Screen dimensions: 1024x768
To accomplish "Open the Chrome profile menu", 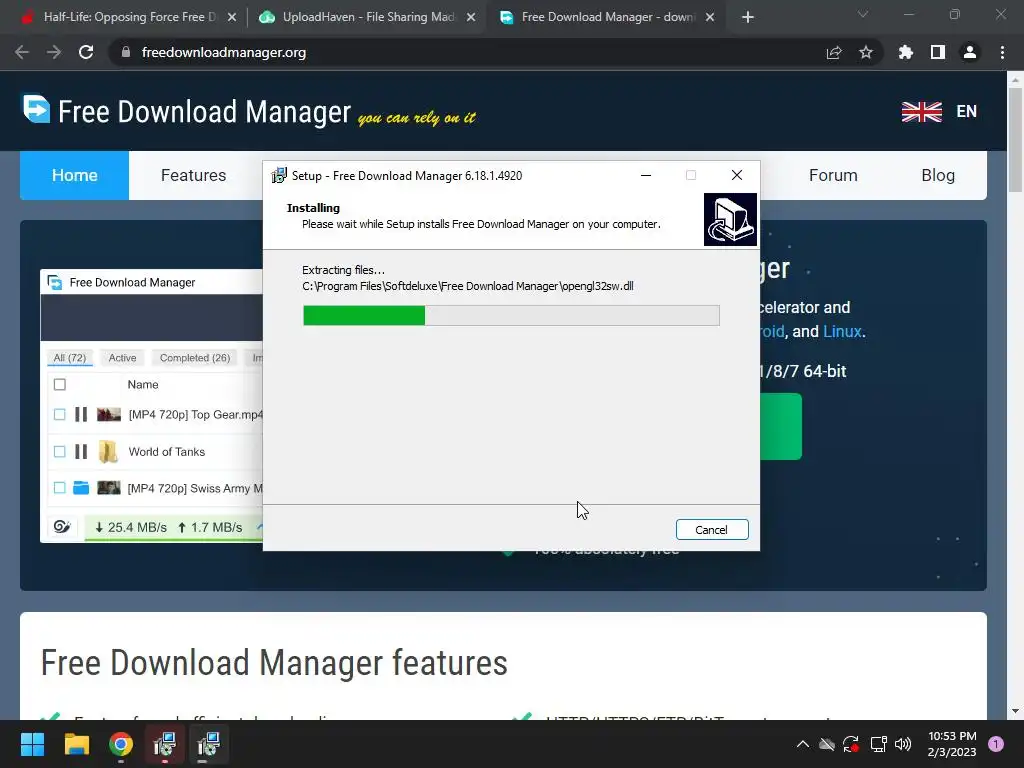I will click(x=970, y=52).
